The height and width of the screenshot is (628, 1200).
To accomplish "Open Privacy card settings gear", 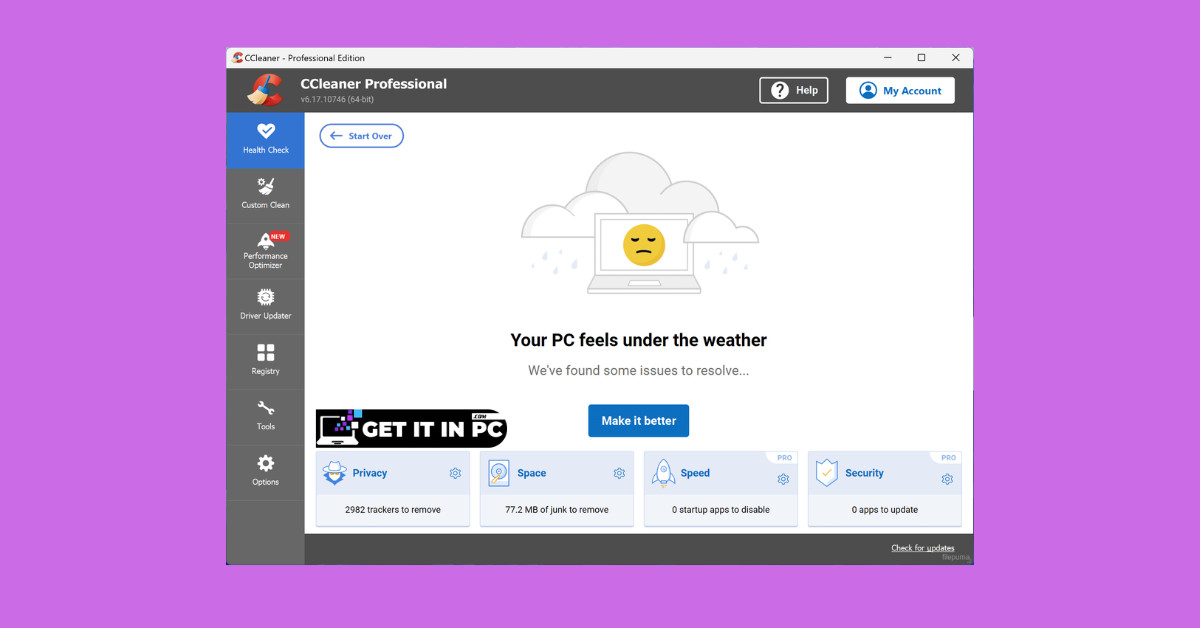I will 455,474.
